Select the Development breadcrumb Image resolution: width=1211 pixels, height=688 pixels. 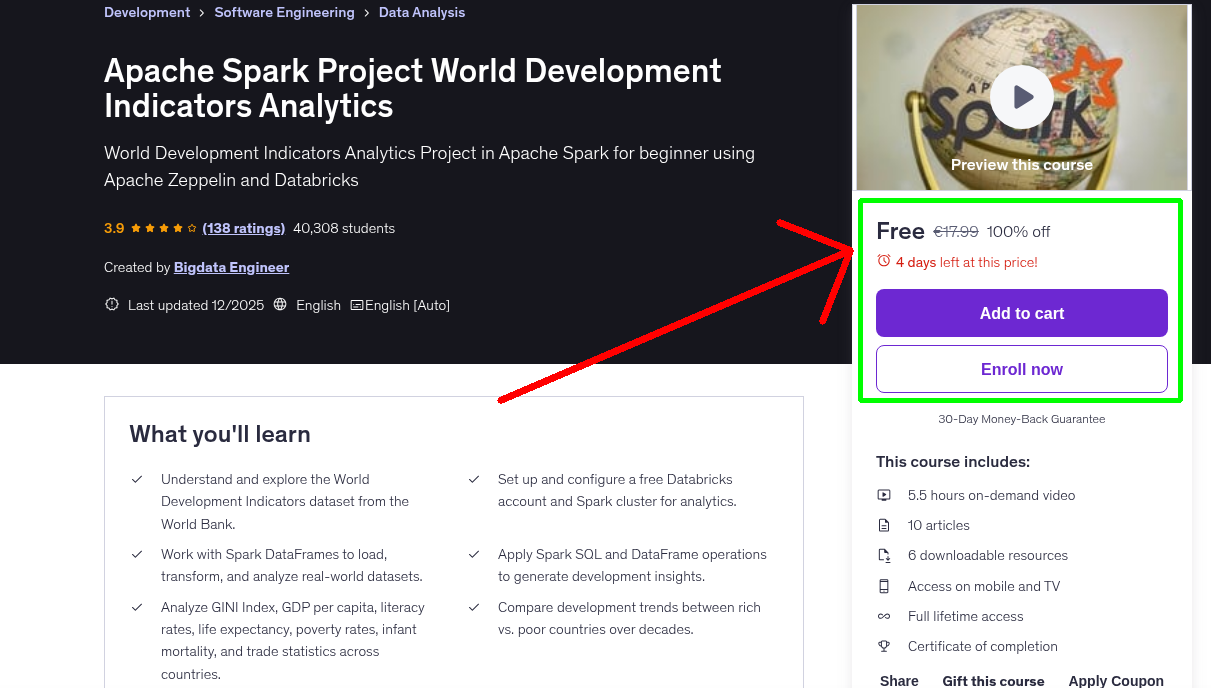point(146,12)
